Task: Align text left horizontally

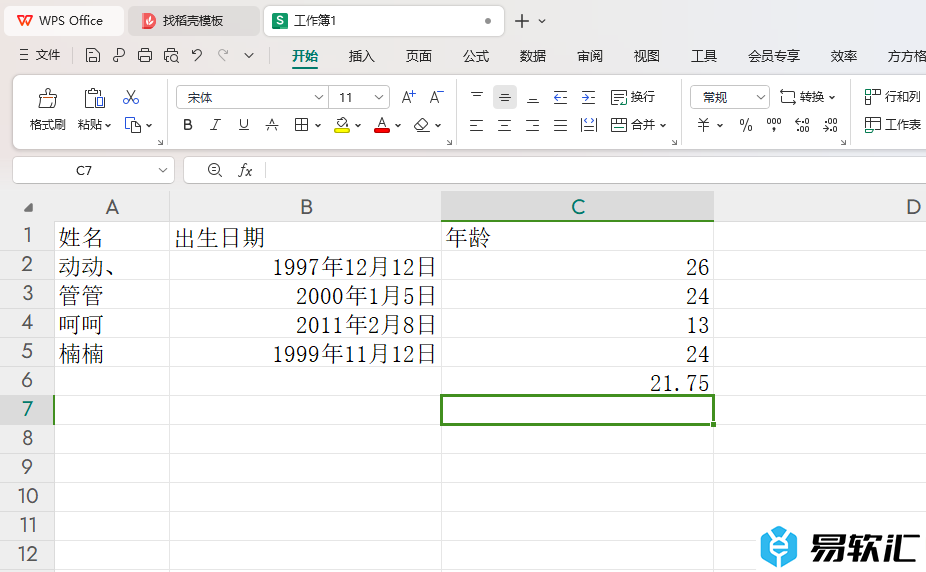Action: pyautogui.click(x=477, y=125)
